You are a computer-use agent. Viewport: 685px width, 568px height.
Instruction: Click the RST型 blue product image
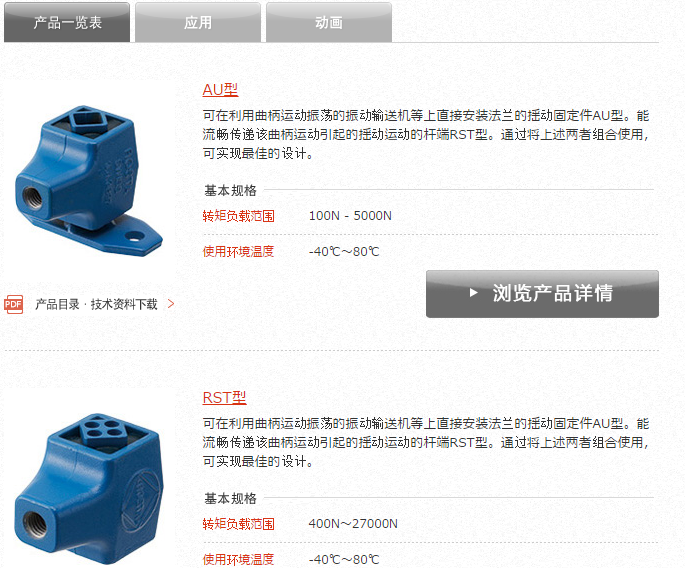click(x=89, y=488)
